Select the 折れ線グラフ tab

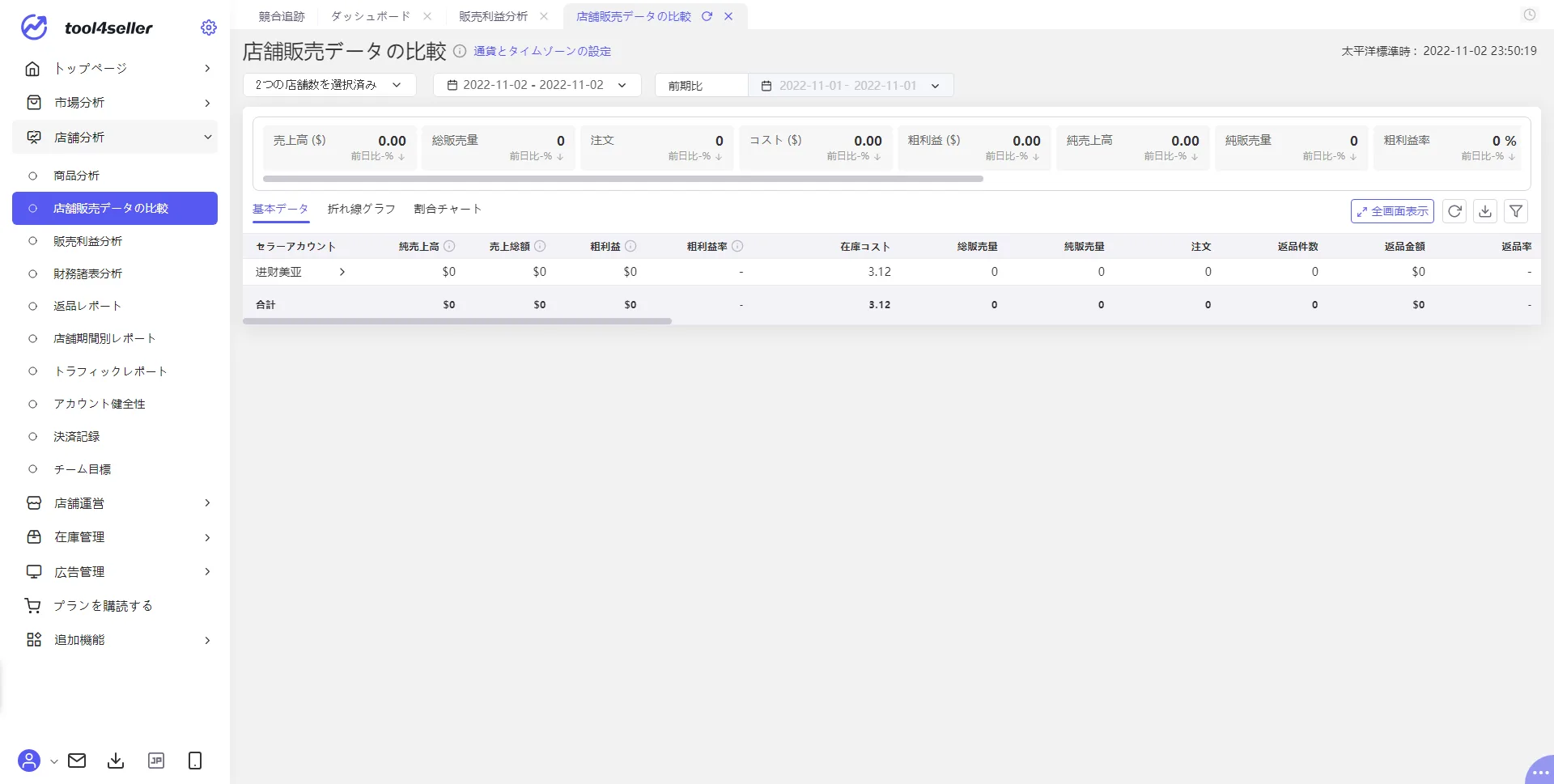[361, 209]
